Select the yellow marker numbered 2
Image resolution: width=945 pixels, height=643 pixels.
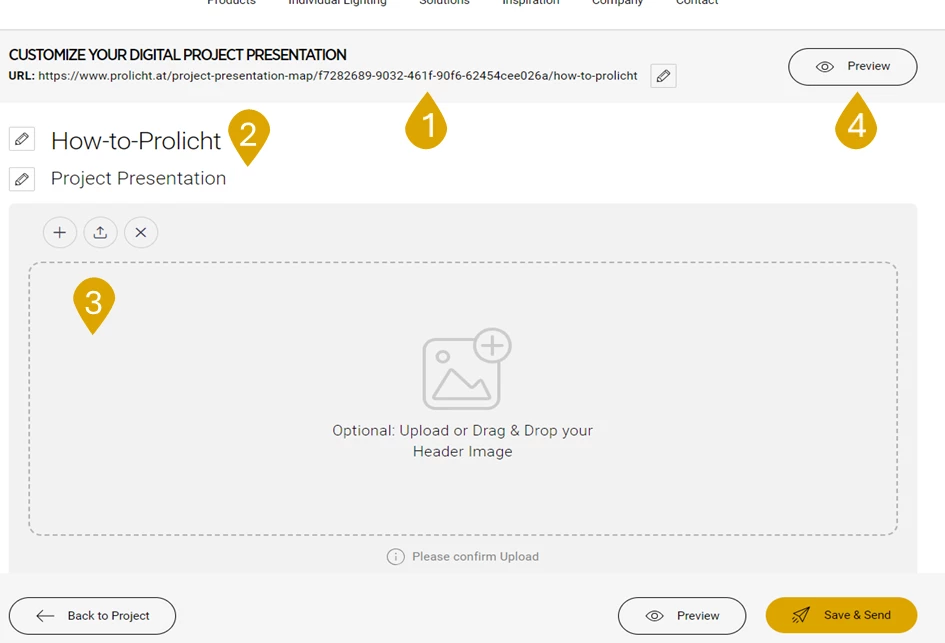(x=249, y=133)
